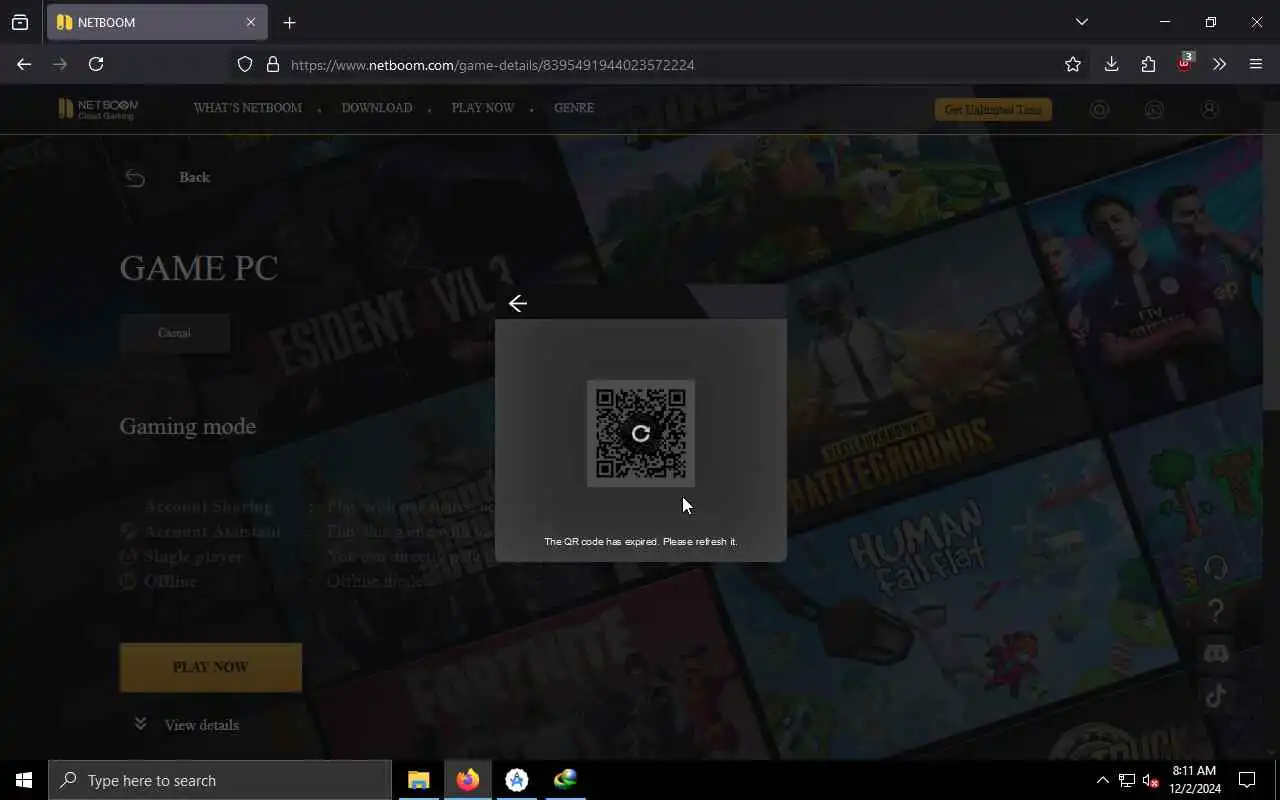Open the Netboom logo home link

point(97,108)
